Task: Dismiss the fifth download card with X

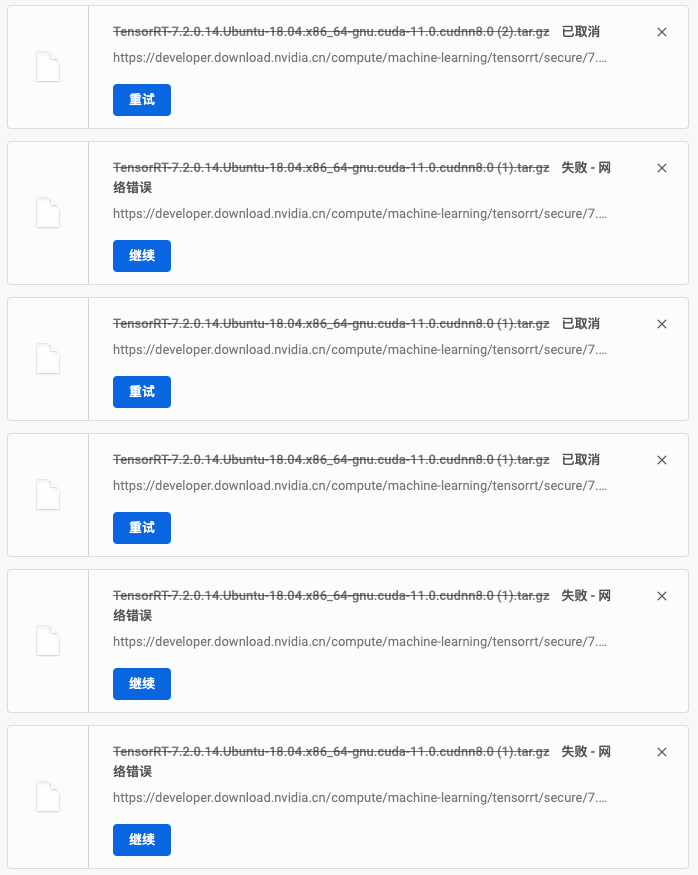Action: 662,597
